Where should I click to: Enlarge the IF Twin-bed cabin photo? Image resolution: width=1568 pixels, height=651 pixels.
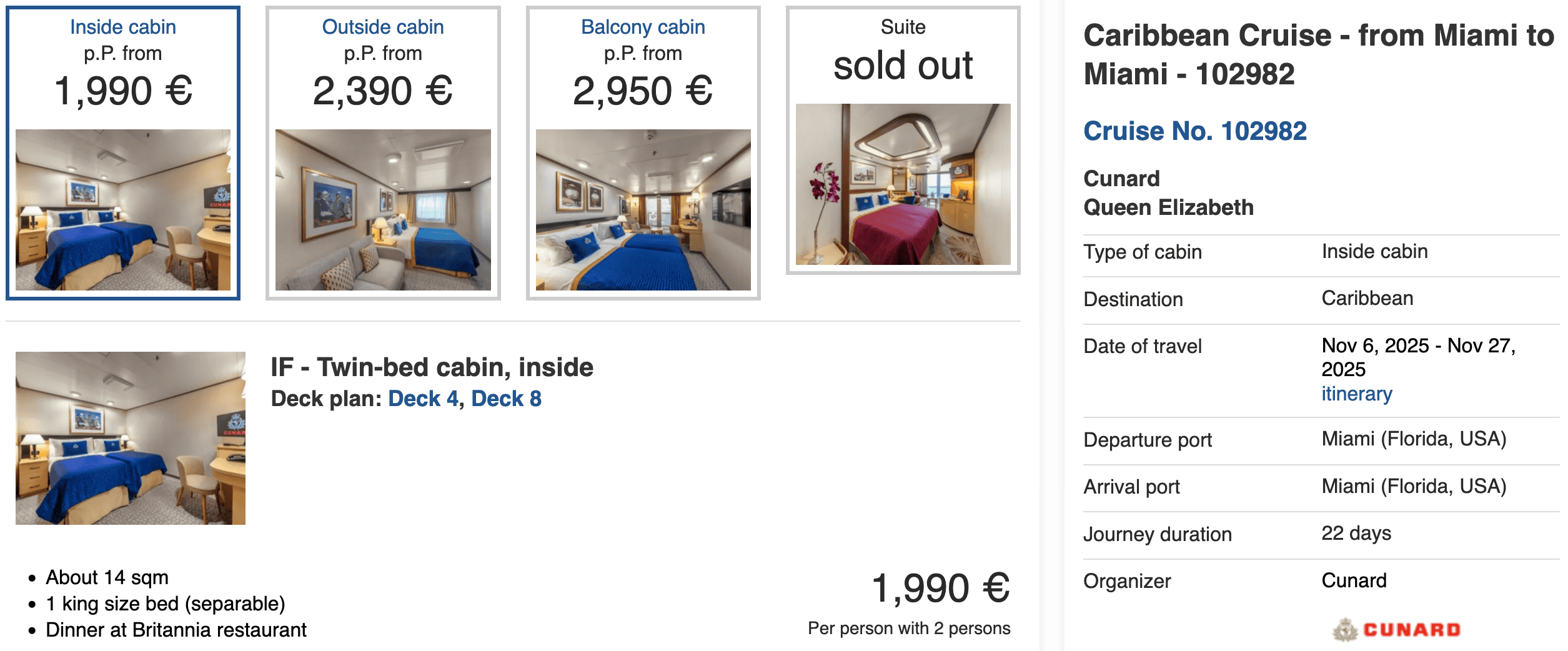point(131,438)
